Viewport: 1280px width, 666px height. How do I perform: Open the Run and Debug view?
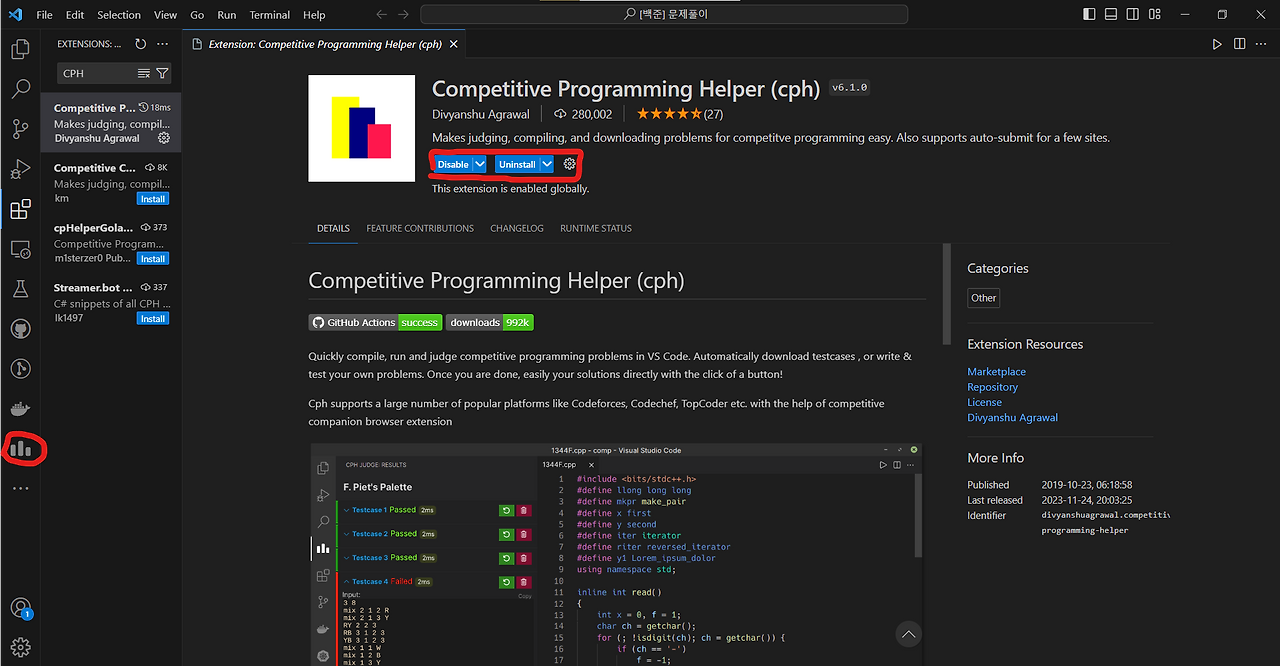tap(20, 169)
